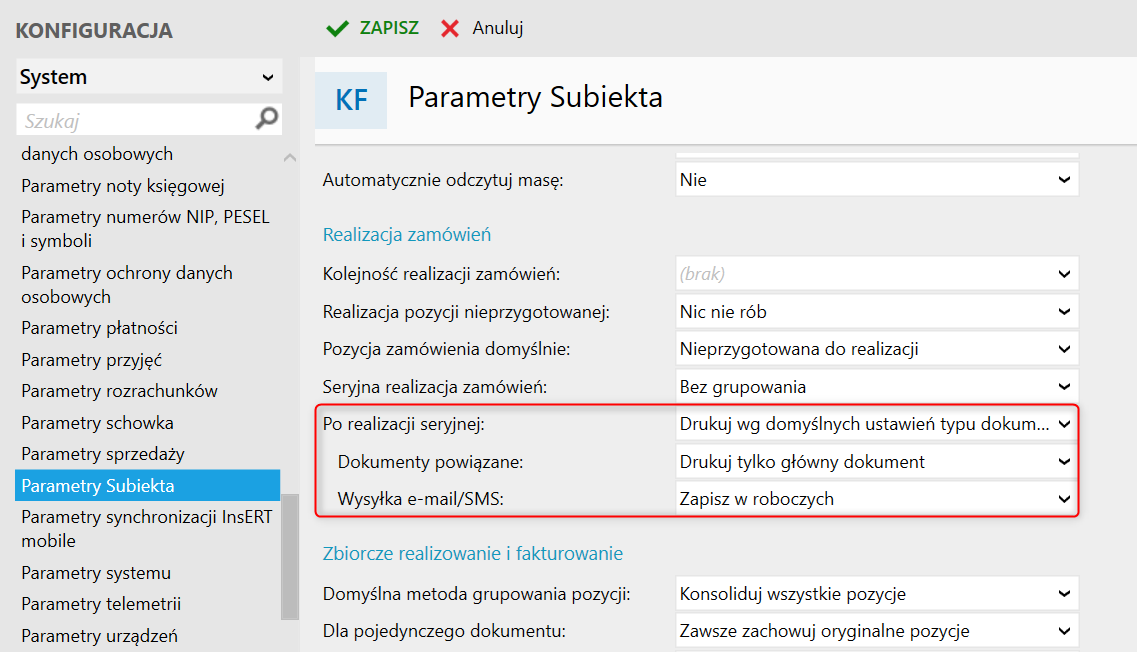Click the magnifying glass search icon
This screenshot has width=1137, height=652.
pyautogui.click(x=267, y=120)
